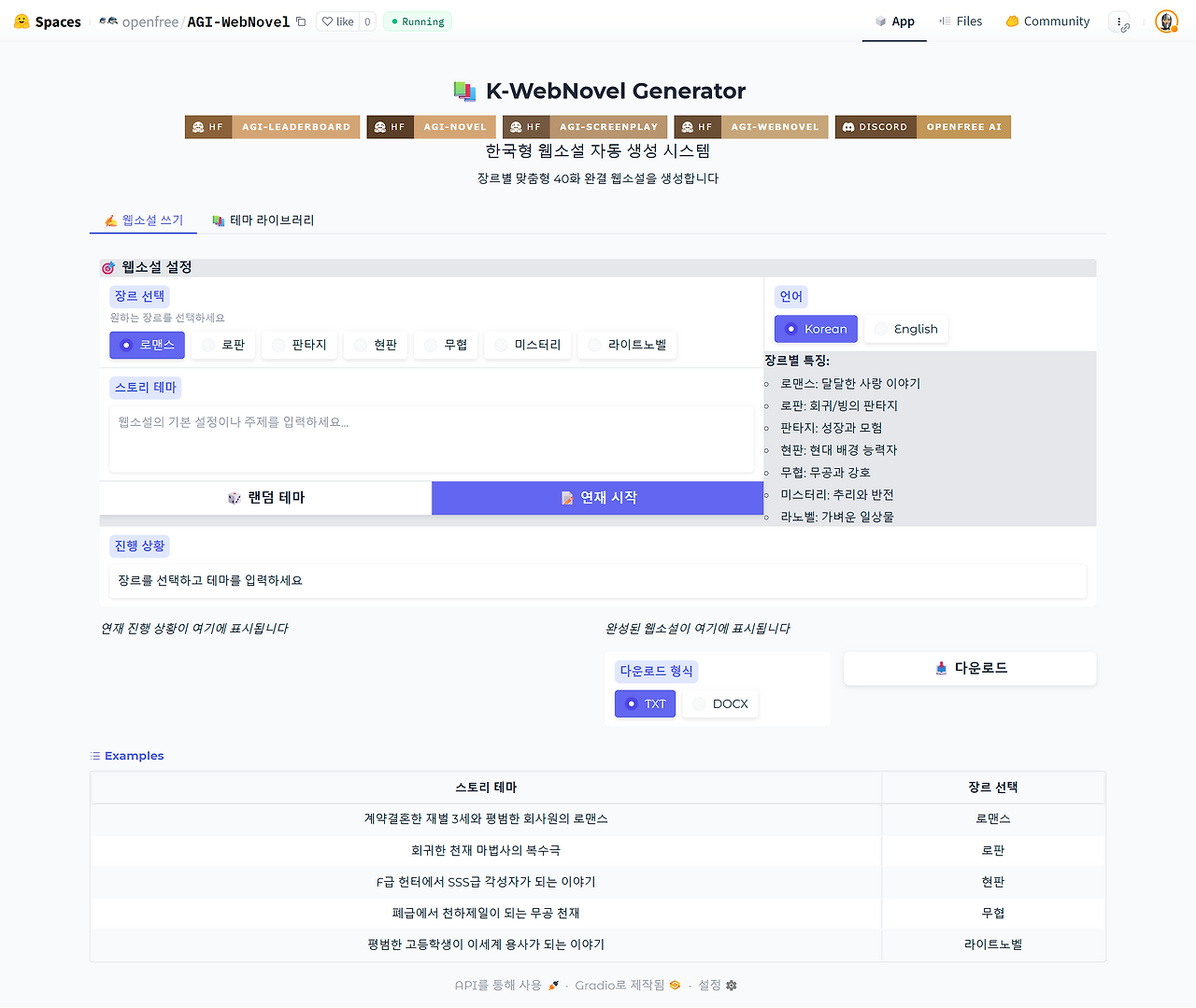Image resolution: width=1196 pixels, height=1008 pixels.
Task: Click the Hugging Face Spaces logo
Action: tap(21, 21)
